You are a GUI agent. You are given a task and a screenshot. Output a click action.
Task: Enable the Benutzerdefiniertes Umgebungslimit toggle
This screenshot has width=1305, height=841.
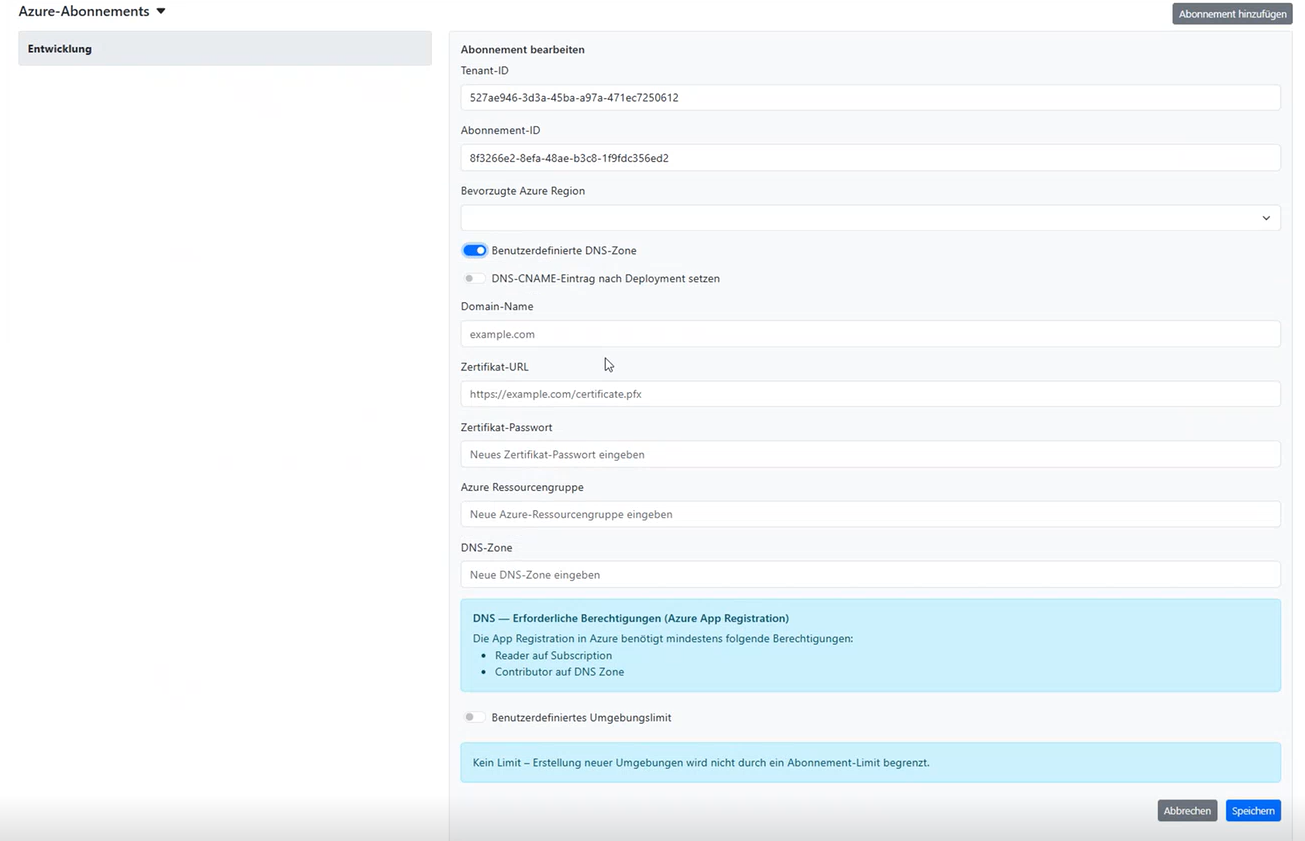tap(474, 717)
